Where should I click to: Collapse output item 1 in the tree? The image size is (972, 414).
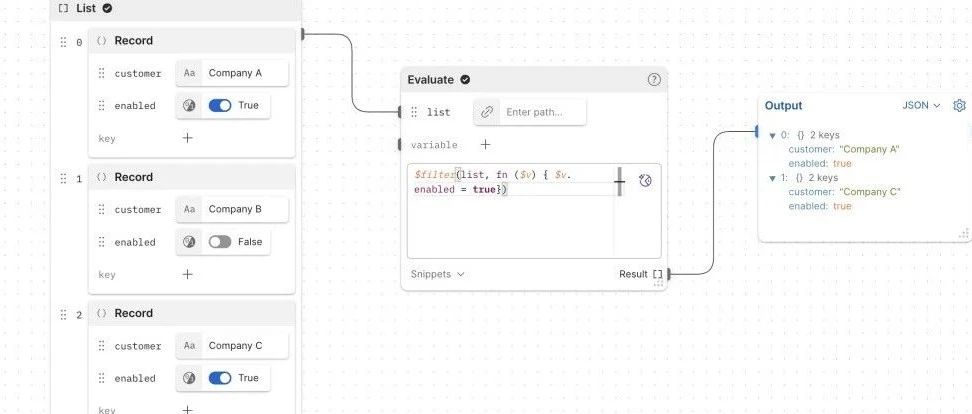coord(772,178)
